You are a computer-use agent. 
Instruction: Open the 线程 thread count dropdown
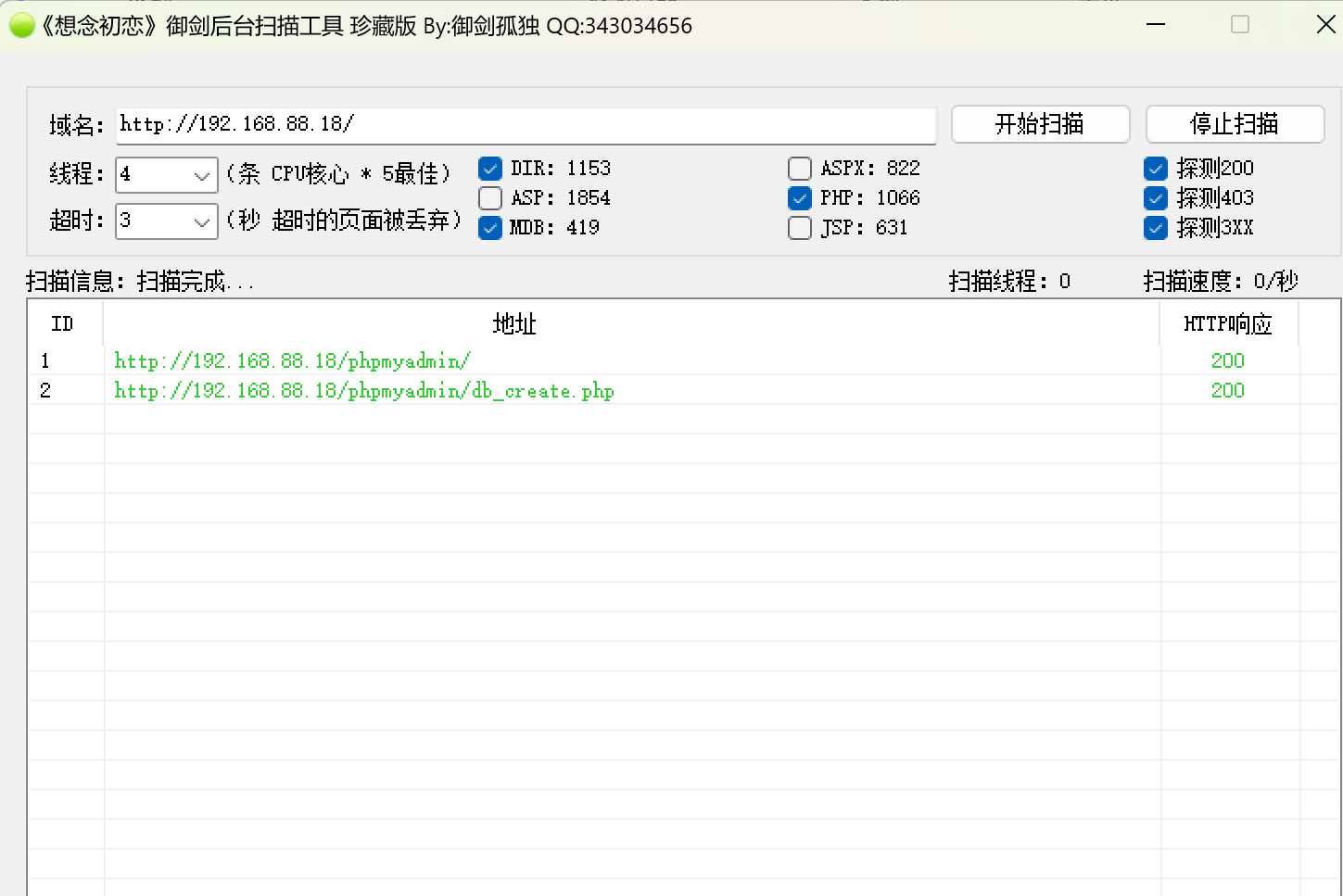click(201, 175)
